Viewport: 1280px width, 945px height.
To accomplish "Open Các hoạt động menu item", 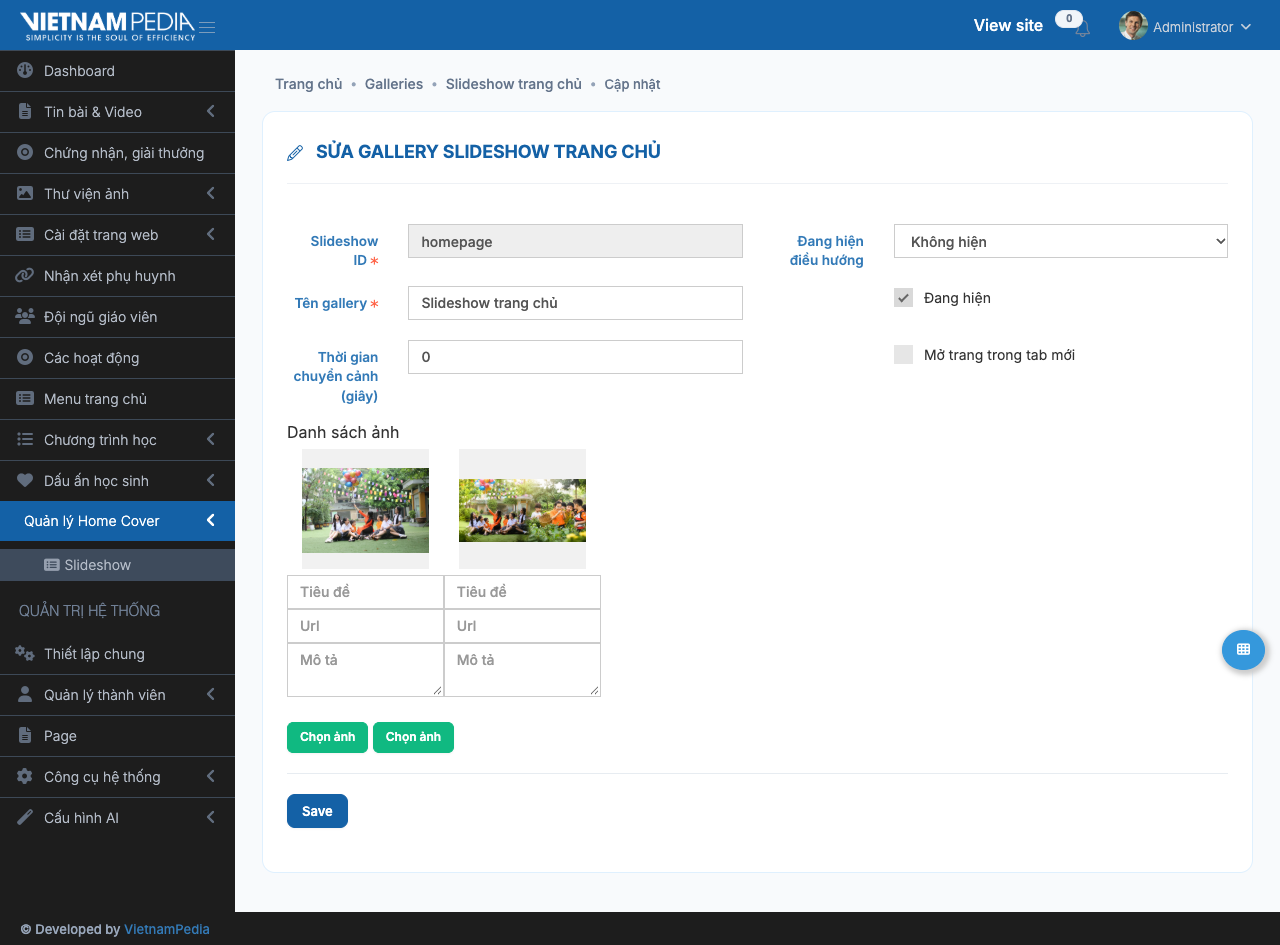I will click(117, 358).
